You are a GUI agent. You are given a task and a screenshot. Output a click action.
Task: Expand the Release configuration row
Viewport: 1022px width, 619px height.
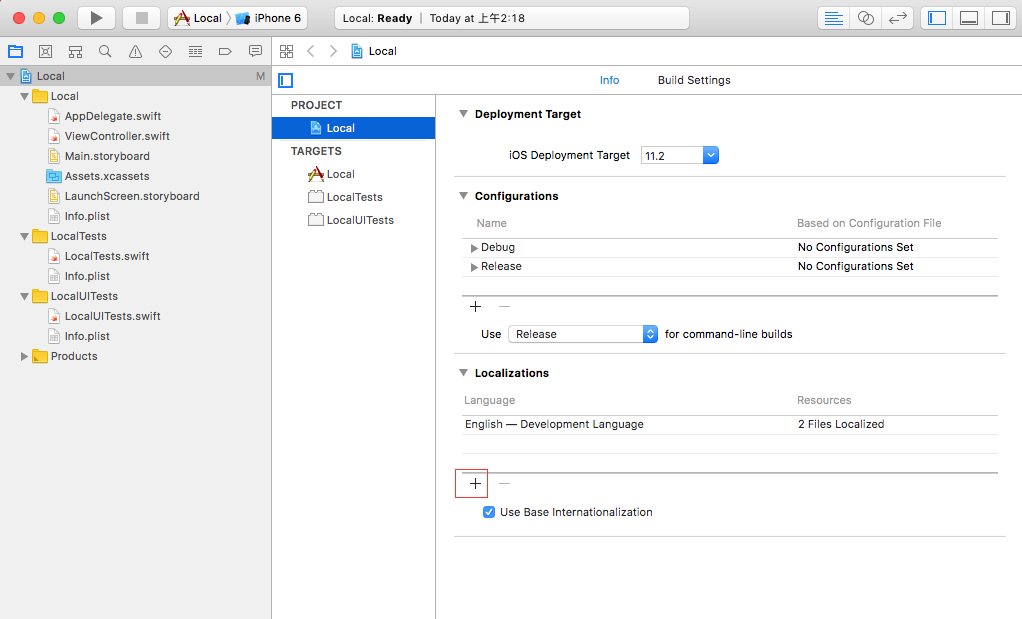pyautogui.click(x=474, y=267)
